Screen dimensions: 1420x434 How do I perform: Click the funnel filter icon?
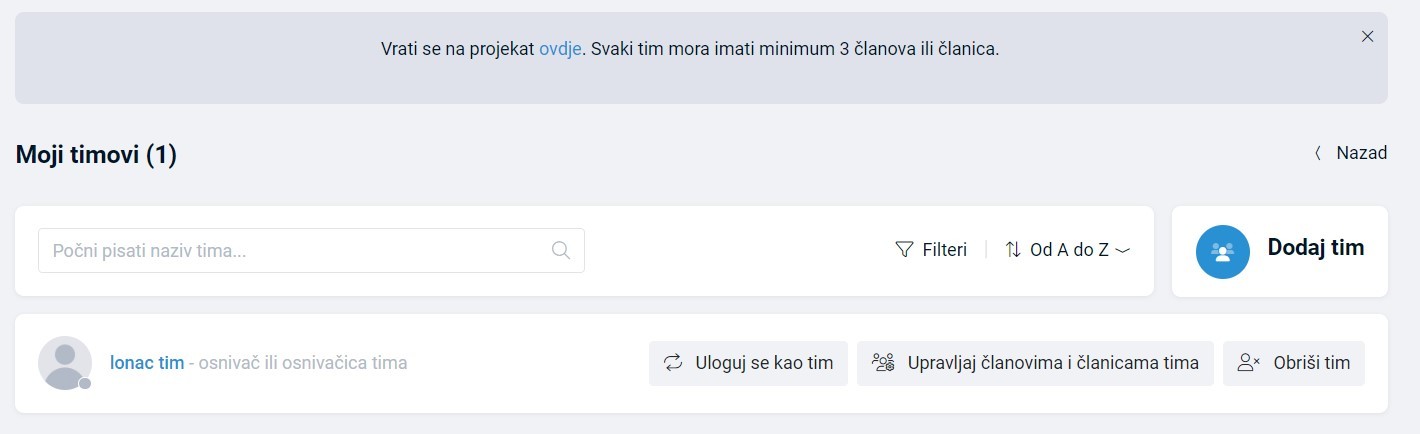(904, 250)
